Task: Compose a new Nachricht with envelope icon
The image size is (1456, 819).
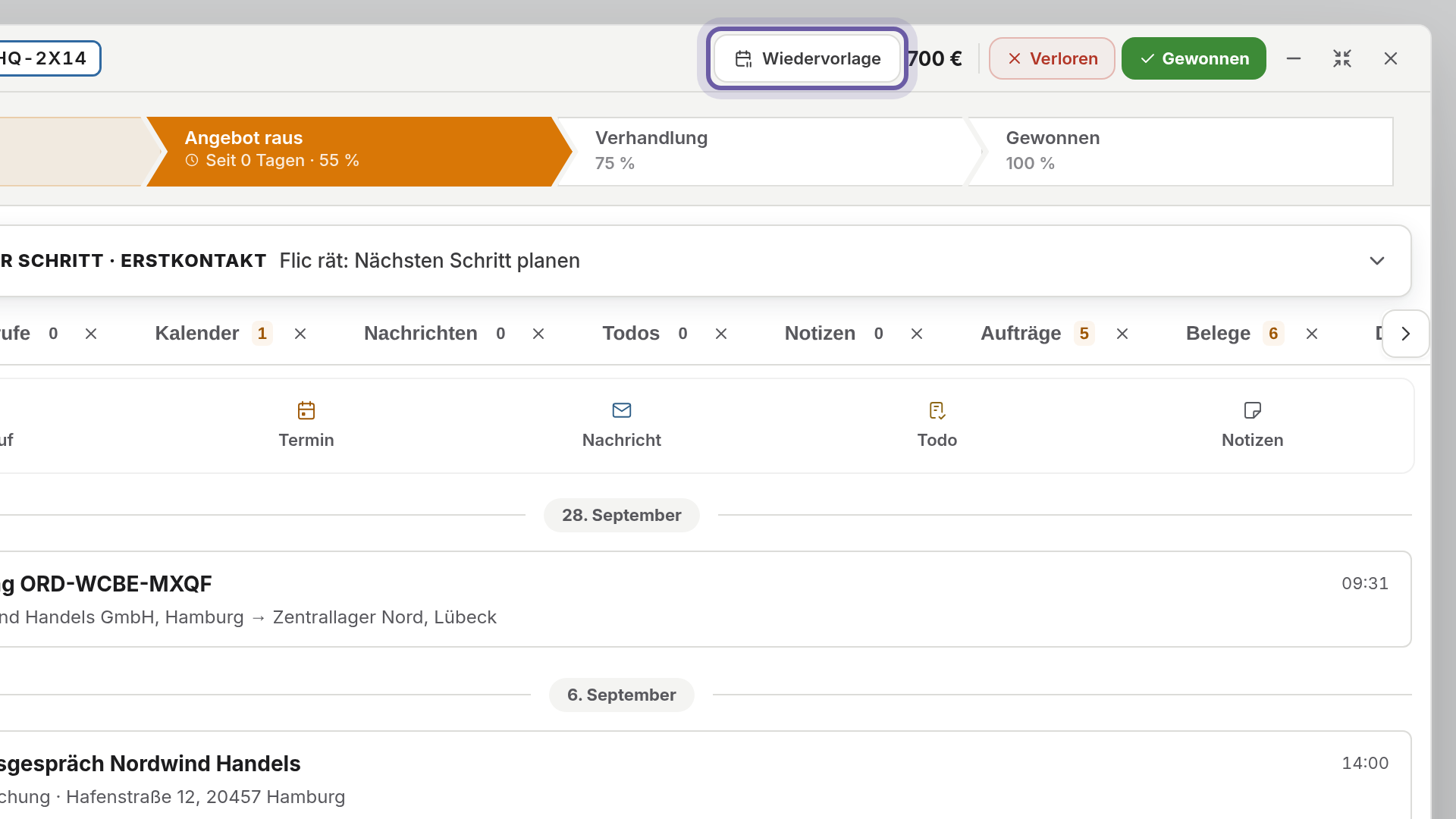Action: (x=622, y=425)
